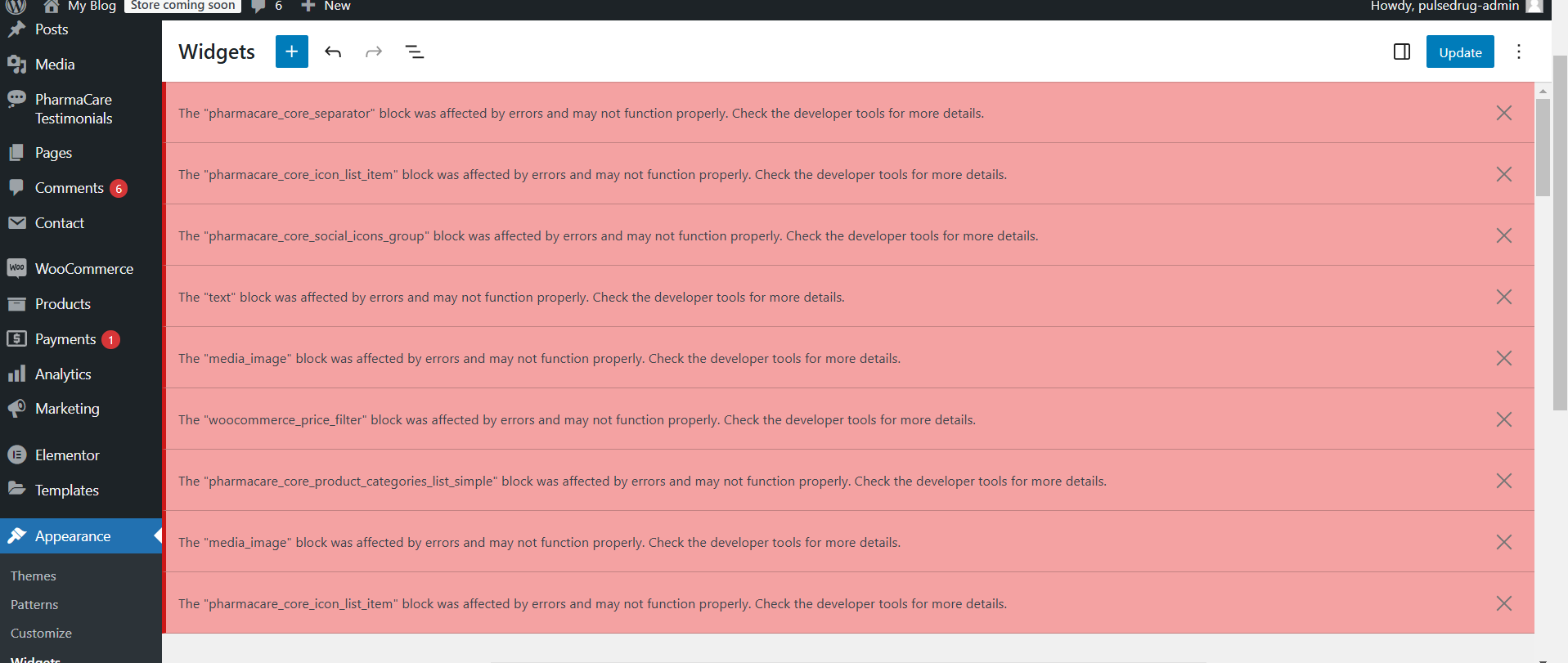
Task: Click the Contact envelope icon
Action: [16, 223]
